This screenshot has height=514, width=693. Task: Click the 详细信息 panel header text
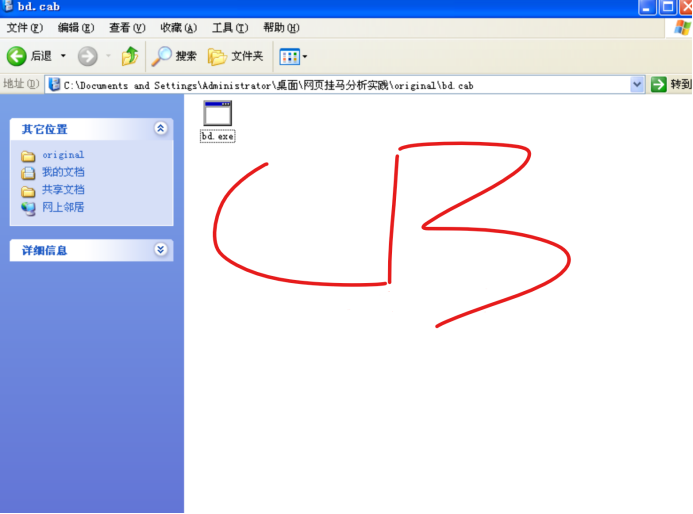[45, 251]
